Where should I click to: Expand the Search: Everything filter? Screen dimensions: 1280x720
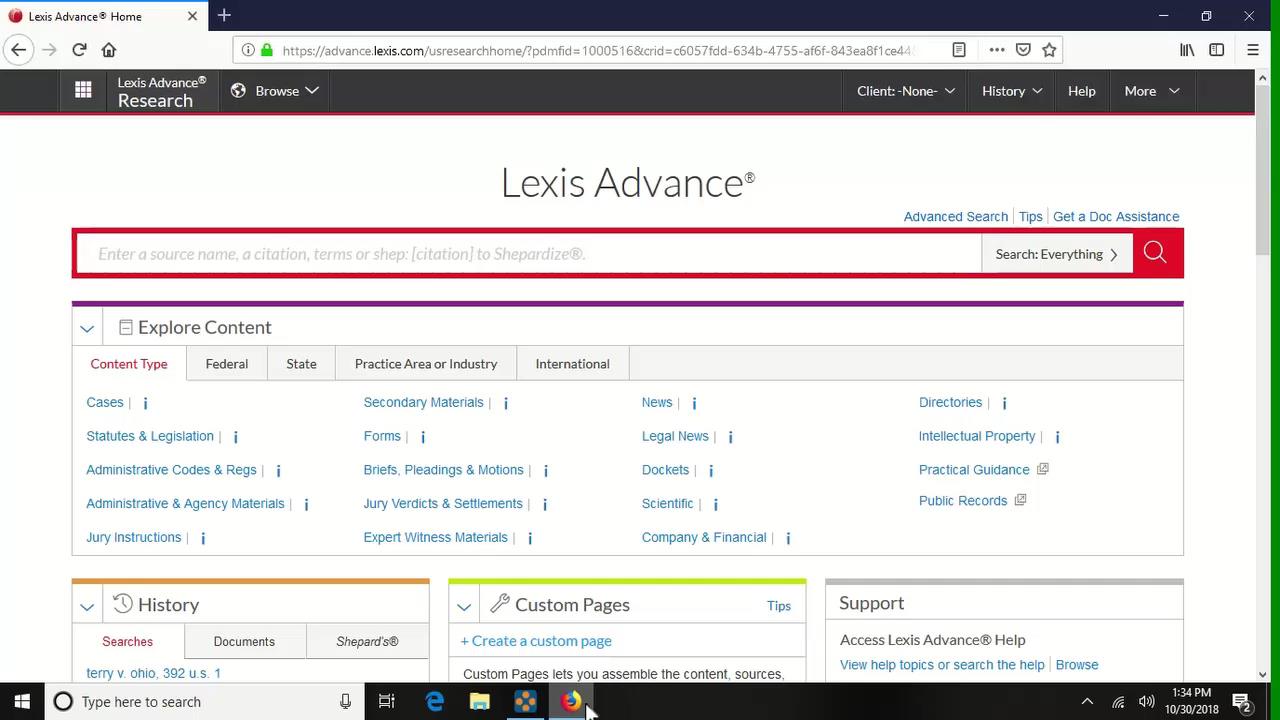[x=1056, y=253]
